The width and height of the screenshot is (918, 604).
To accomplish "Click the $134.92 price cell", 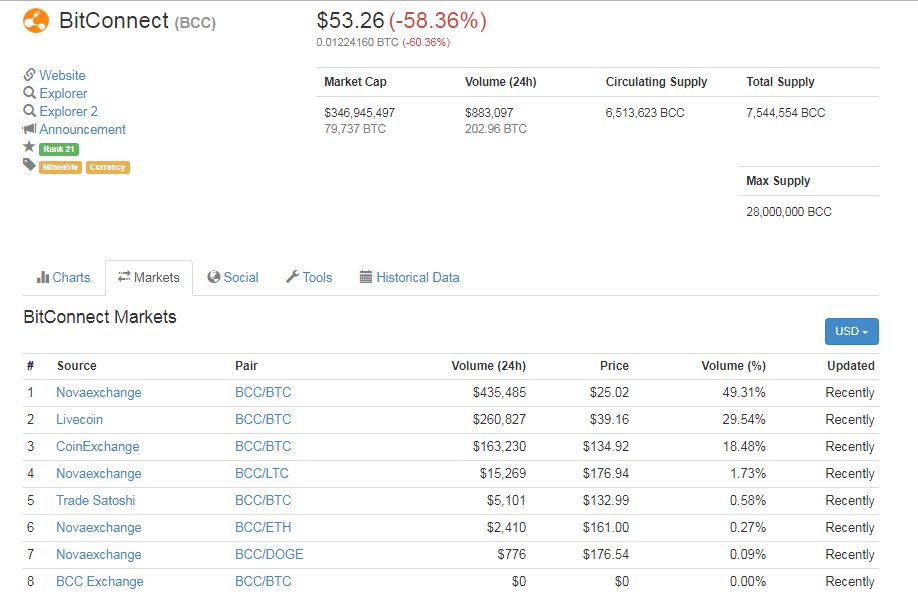I will tap(605, 446).
